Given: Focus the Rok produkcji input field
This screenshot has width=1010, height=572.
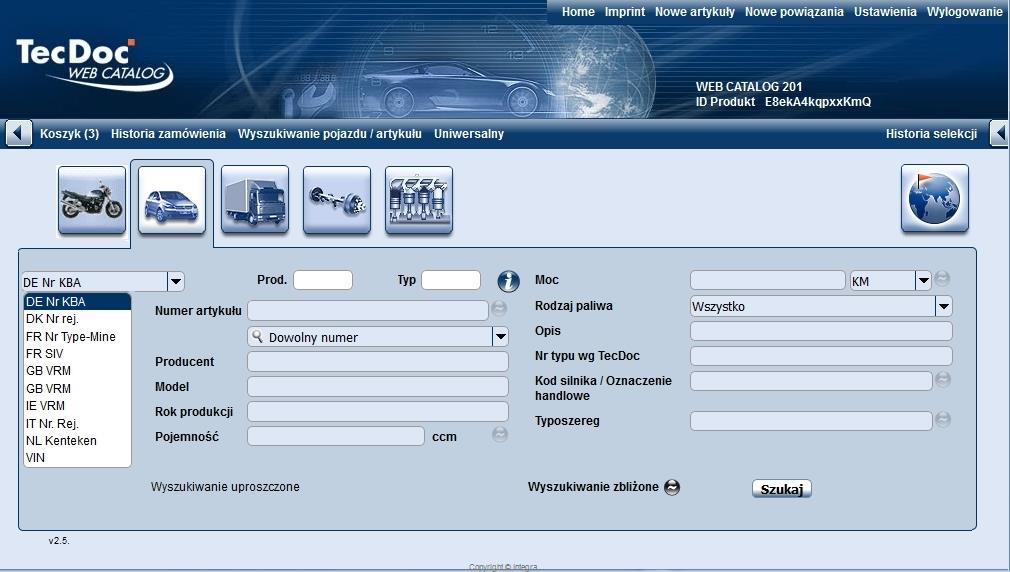Looking at the screenshot, I should pyautogui.click(x=378, y=412).
